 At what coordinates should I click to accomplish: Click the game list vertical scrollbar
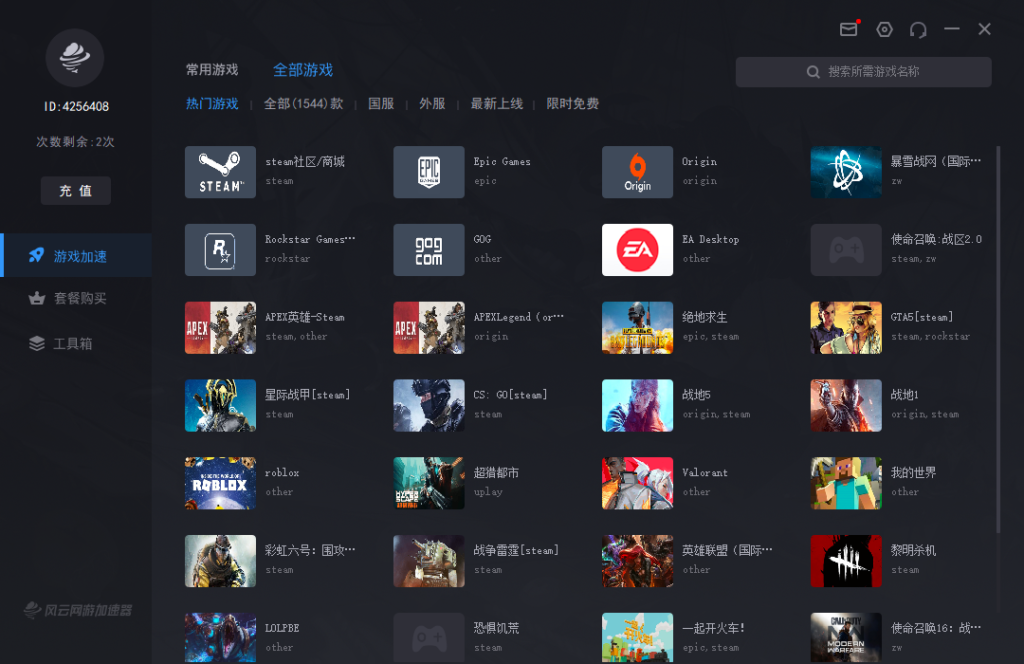998,340
